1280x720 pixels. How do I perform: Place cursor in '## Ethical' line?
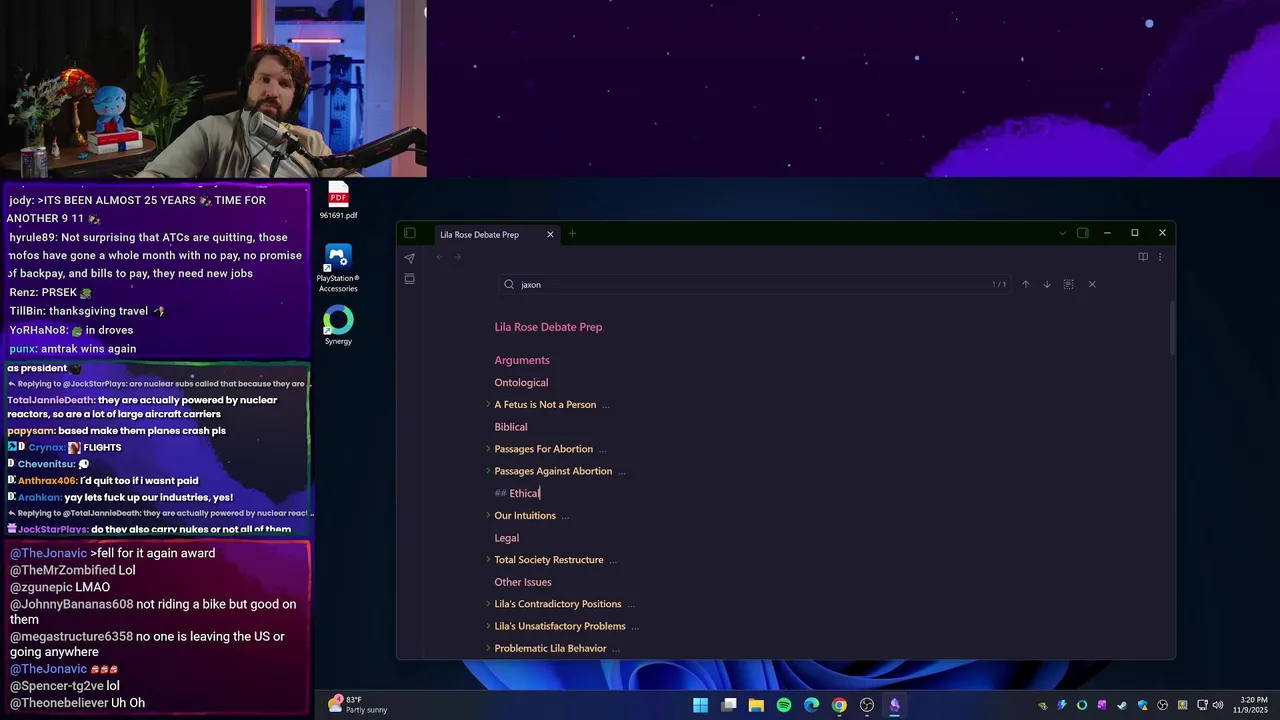tap(517, 493)
